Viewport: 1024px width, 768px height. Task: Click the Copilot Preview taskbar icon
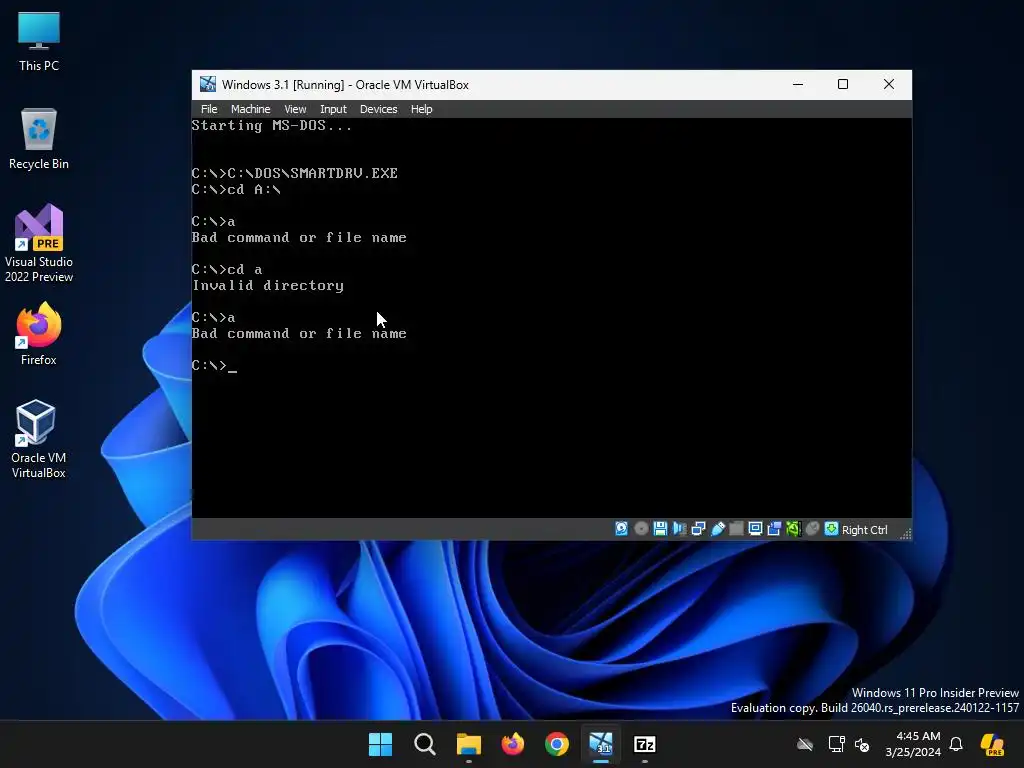[993, 744]
